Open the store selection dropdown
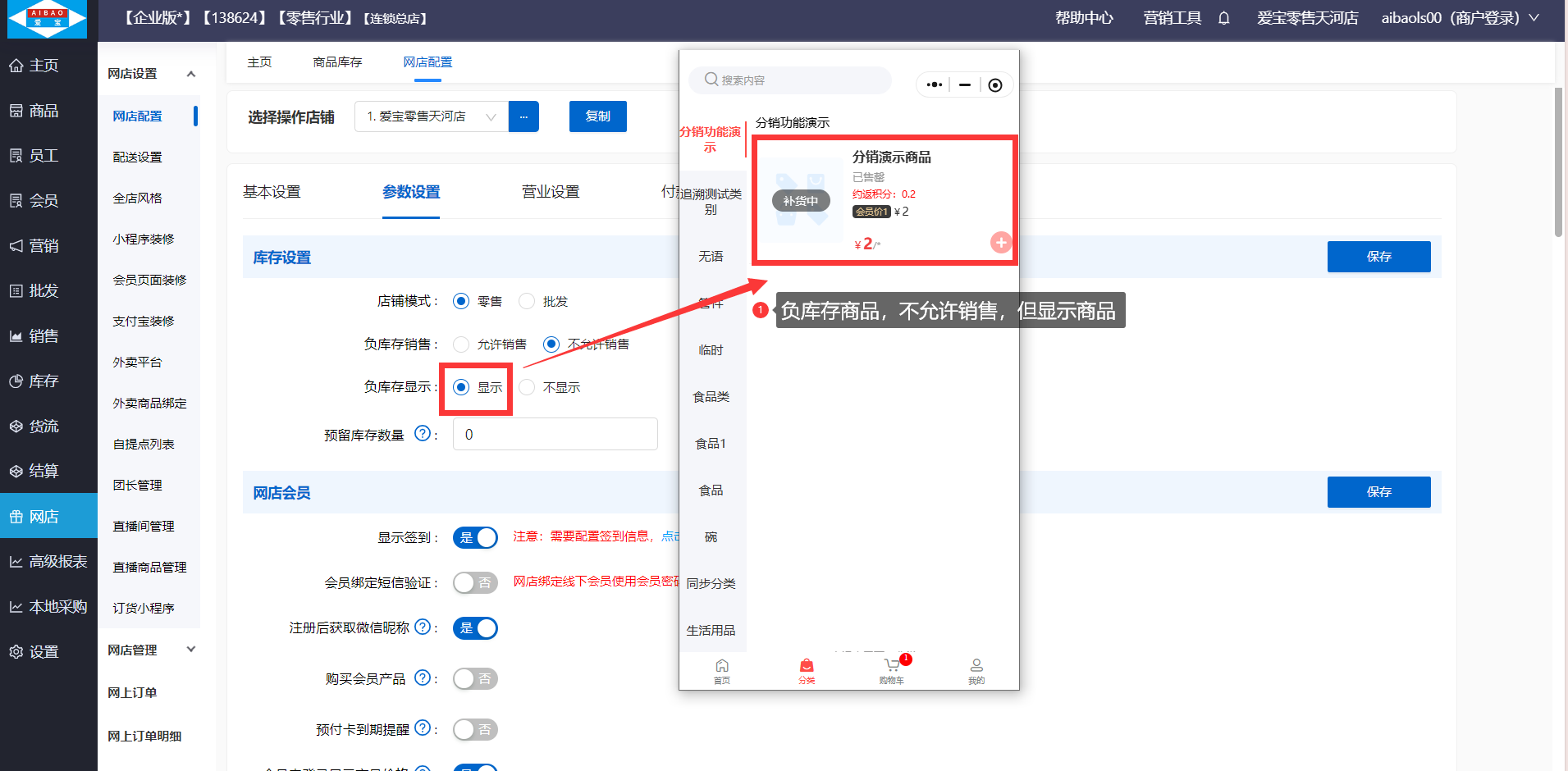This screenshot has height=771, width=1568. 432,116
